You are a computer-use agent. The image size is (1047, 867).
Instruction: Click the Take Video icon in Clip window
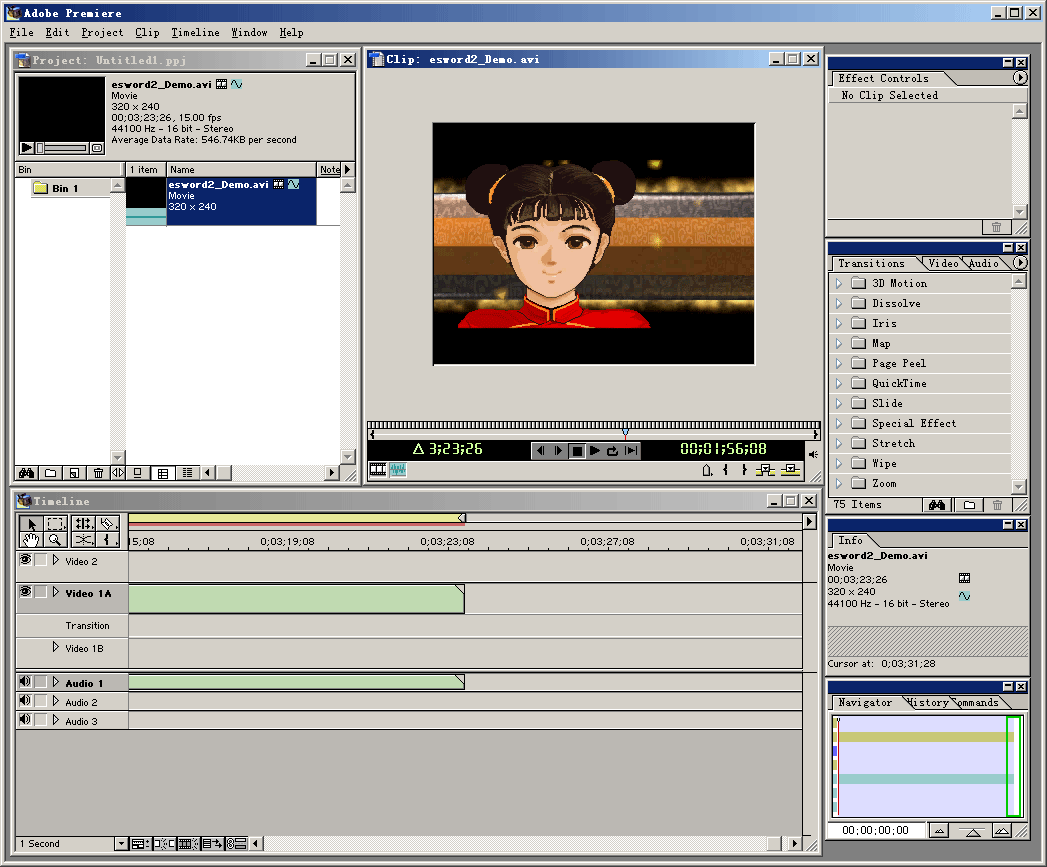pos(378,470)
